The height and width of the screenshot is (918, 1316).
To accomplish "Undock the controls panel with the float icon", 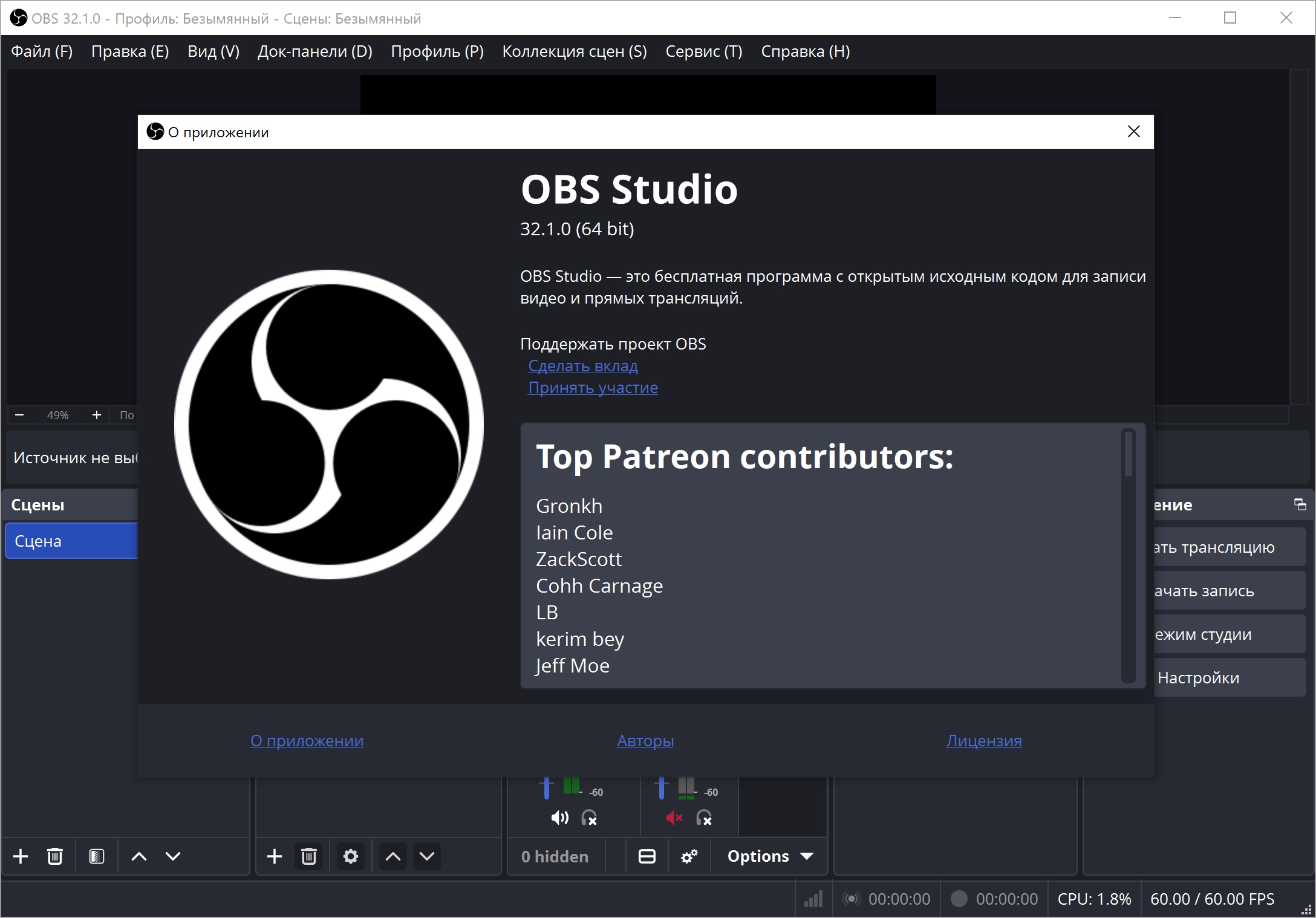I will pos(1300,504).
